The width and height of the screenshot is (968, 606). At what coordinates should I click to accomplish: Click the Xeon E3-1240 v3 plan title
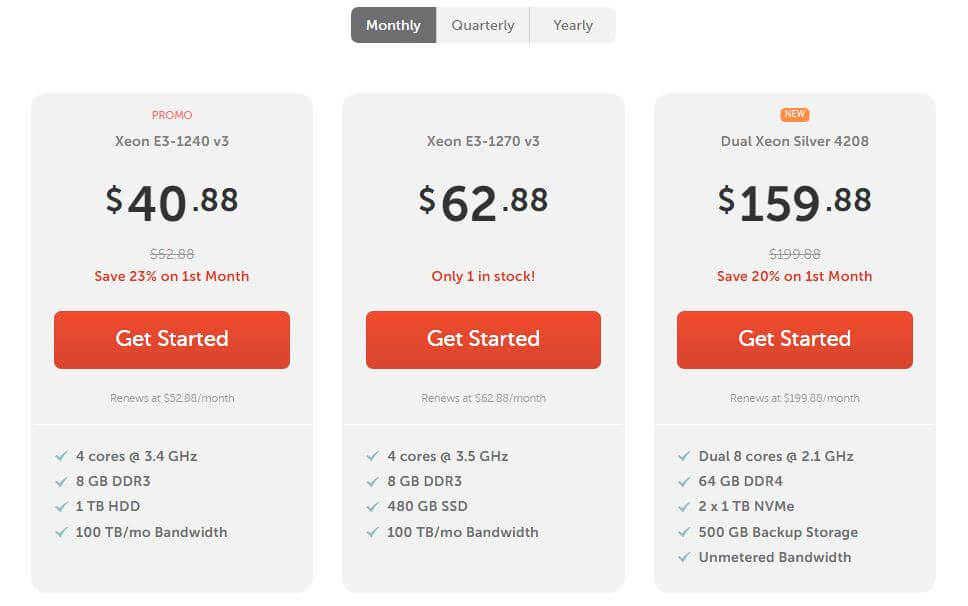pyautogui.click(x=172, y=141)
